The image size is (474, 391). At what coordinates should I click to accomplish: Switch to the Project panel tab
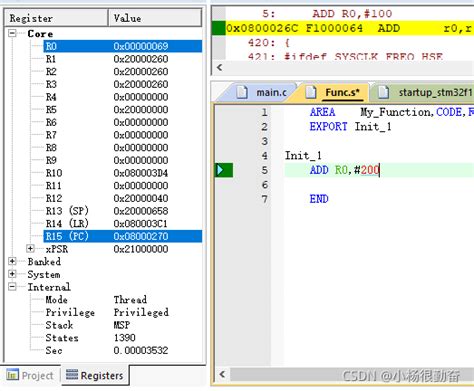click(x=31, y=376)
